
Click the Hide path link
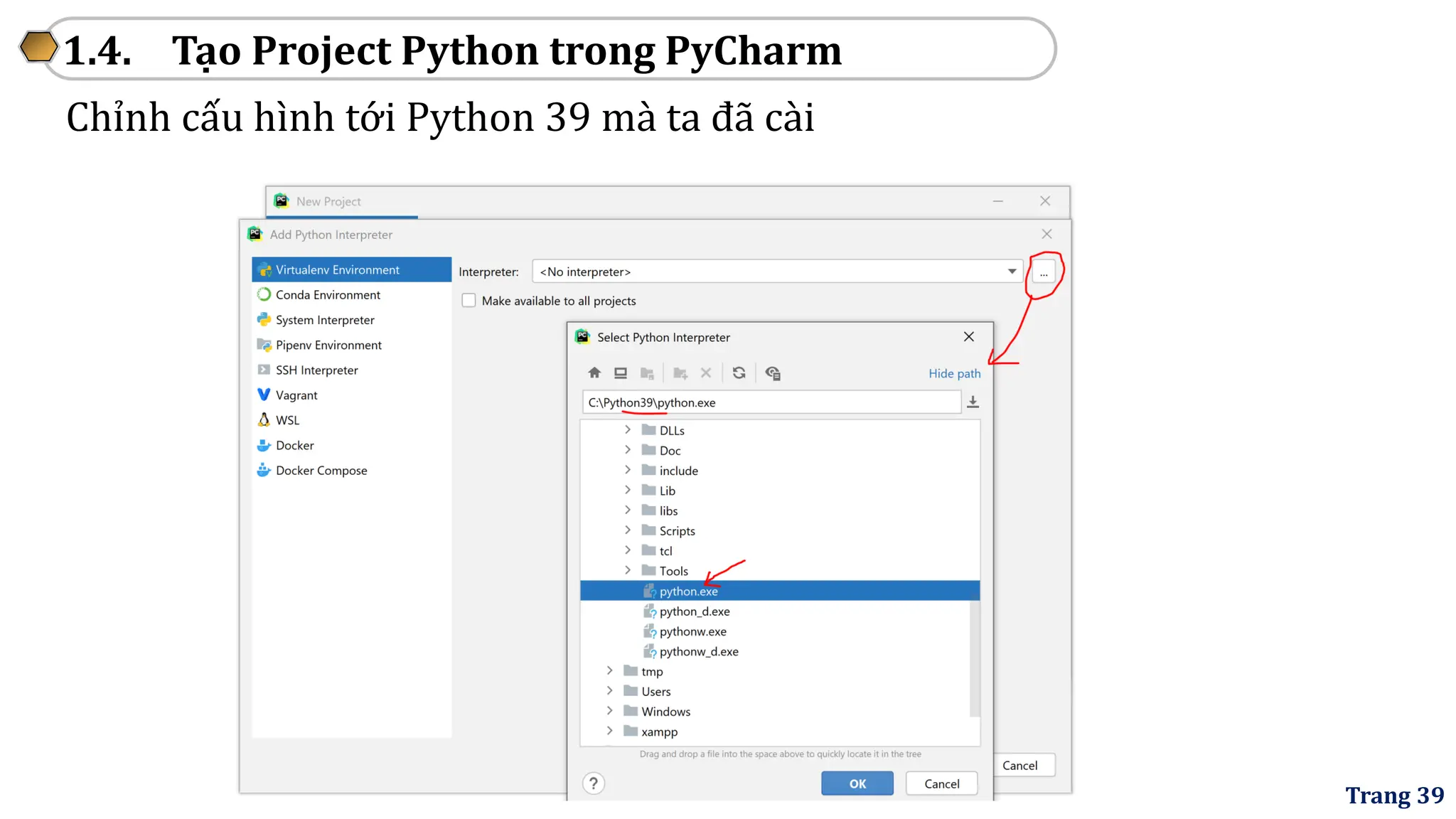point(954,374)
